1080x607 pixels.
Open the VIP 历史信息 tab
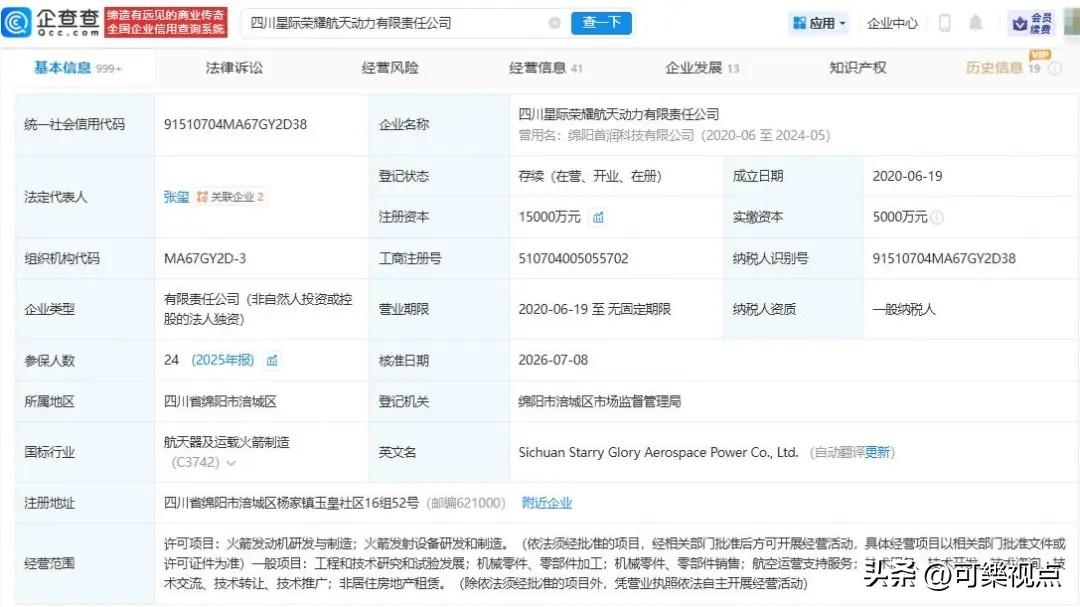pos(1002,67)
